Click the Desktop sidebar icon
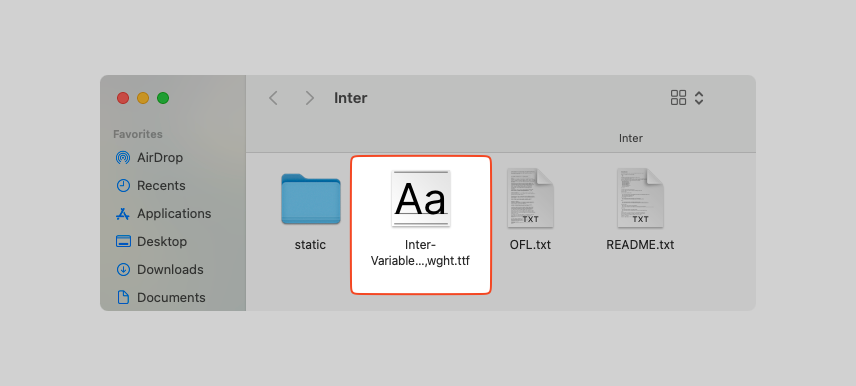Viewport: 856px width, 386px height. tap(123, 241)
